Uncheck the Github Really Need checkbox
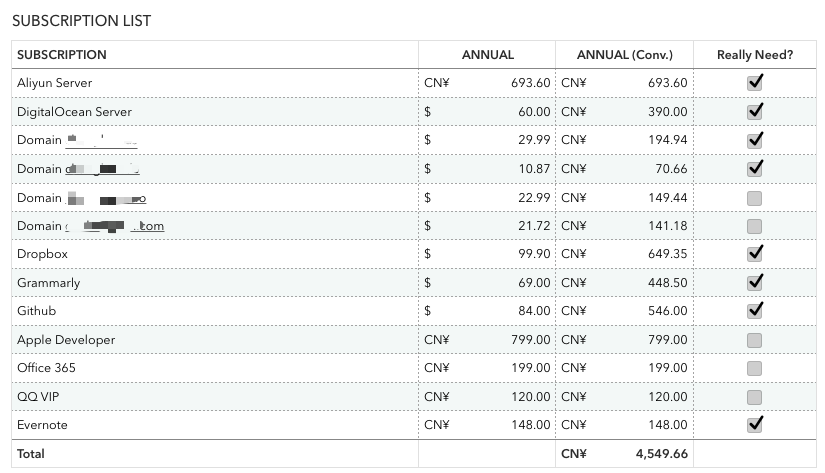The width and height of the screenshot is (825, 473). tap(755, 311)
